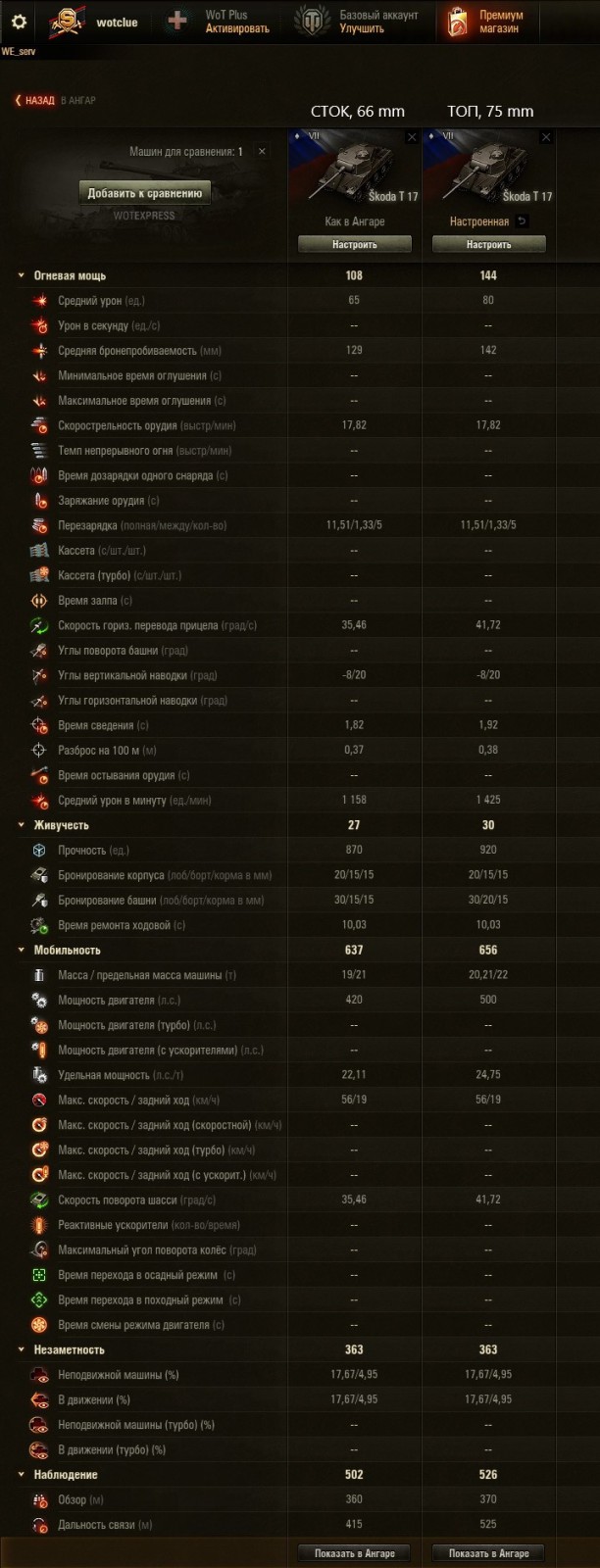This screenshot has width=600, height=1568.
Task: Click Настроить under the Как в Ангаре tank
Action: [x=354, y=245]
